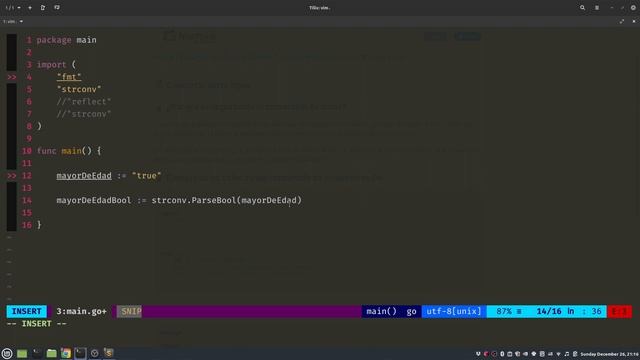Click 'func main()' on line 10
The width and height of the screenshot is (640, 360).
[x=64, y=151]
